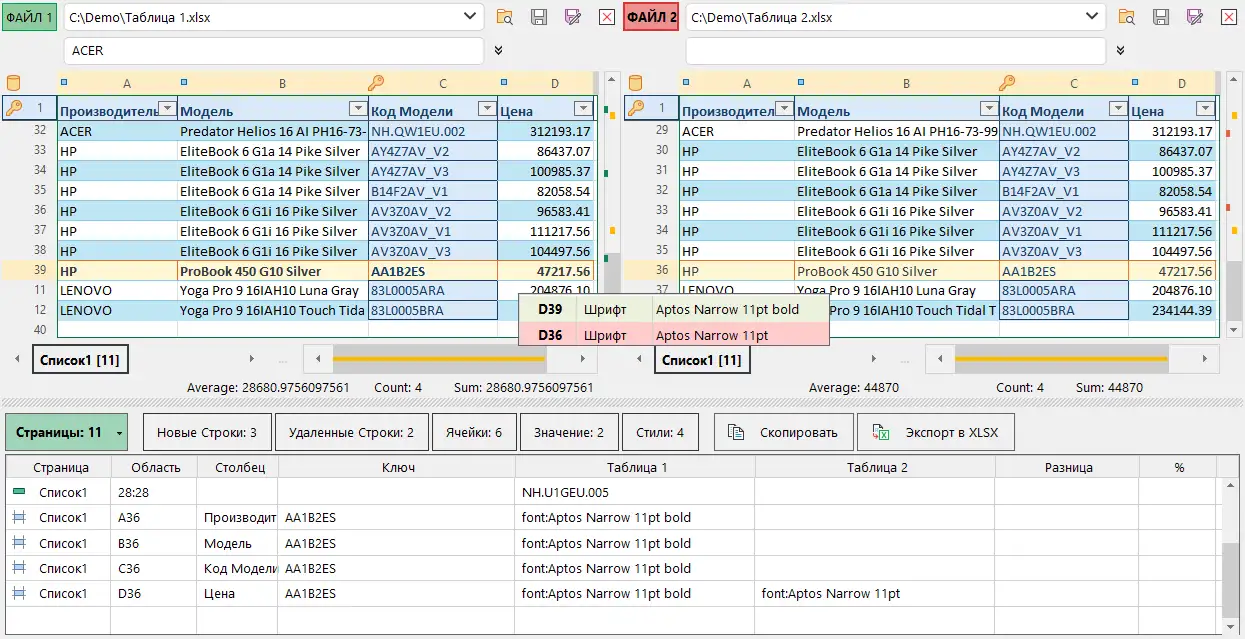Save File 1 using floppy disk icon

pyautogui.click(x=539, y=17)
